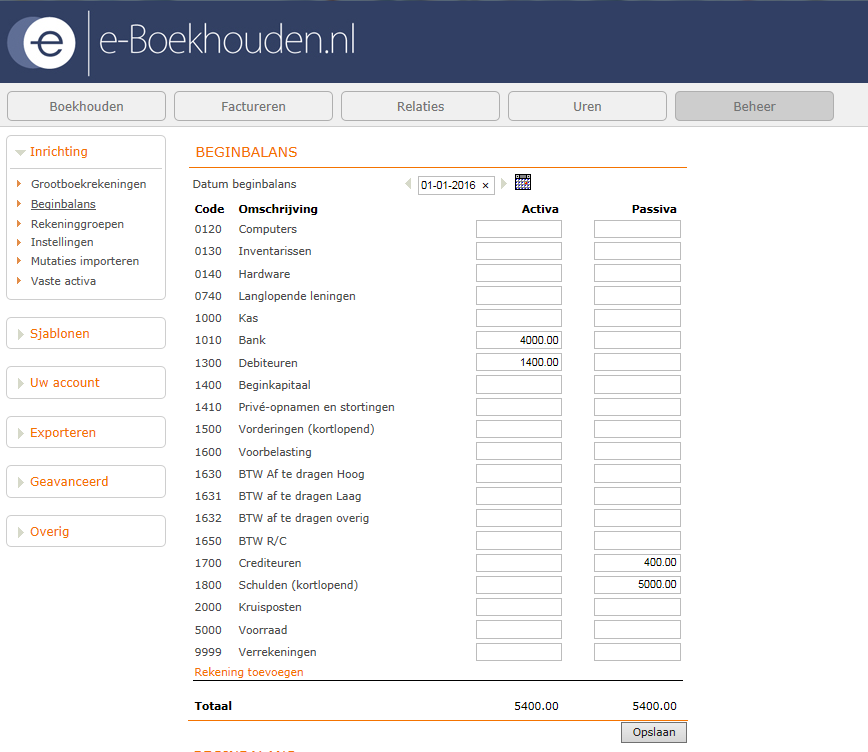
Task: Click the arrow icon beside Grootboekrekeningen
Action: [x=21, y=184]
